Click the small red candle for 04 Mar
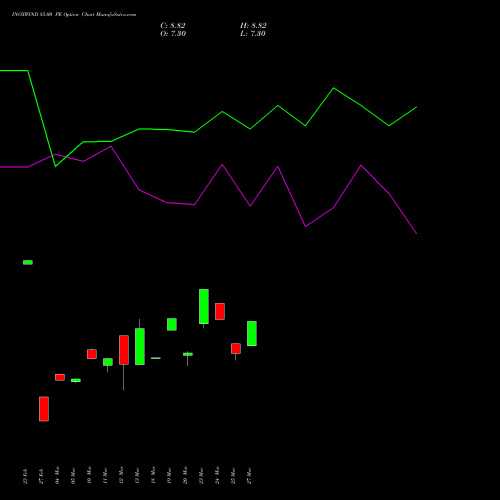This screenshot has height=500, width=500. point(60,377)
